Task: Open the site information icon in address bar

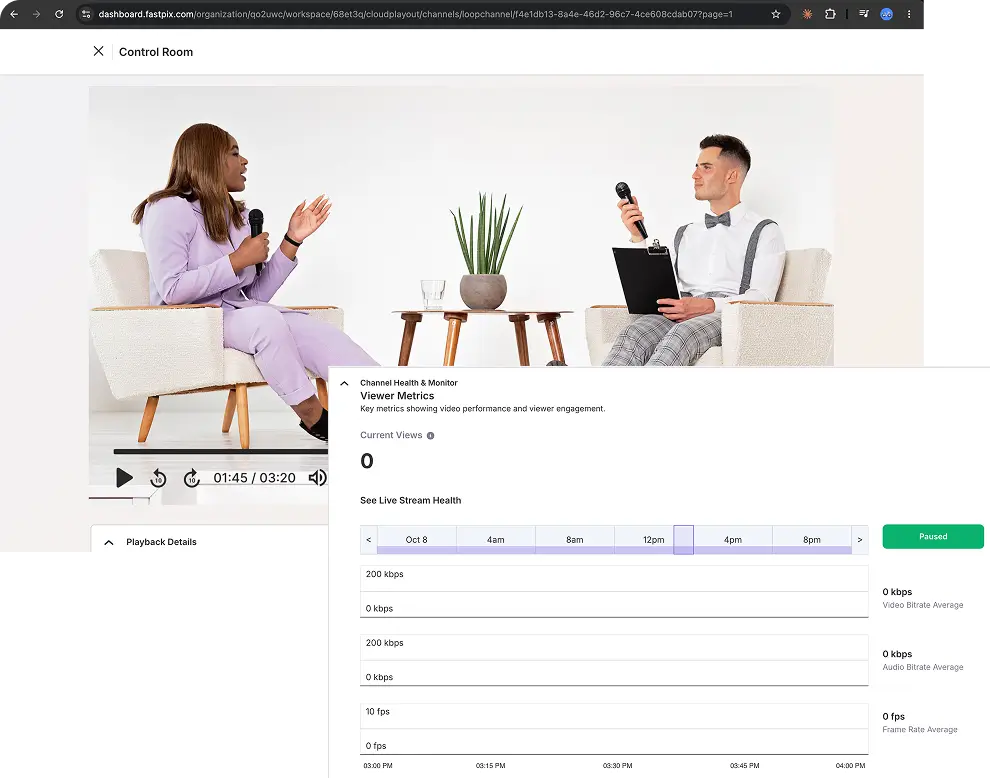Action: [x=86, y=14]
